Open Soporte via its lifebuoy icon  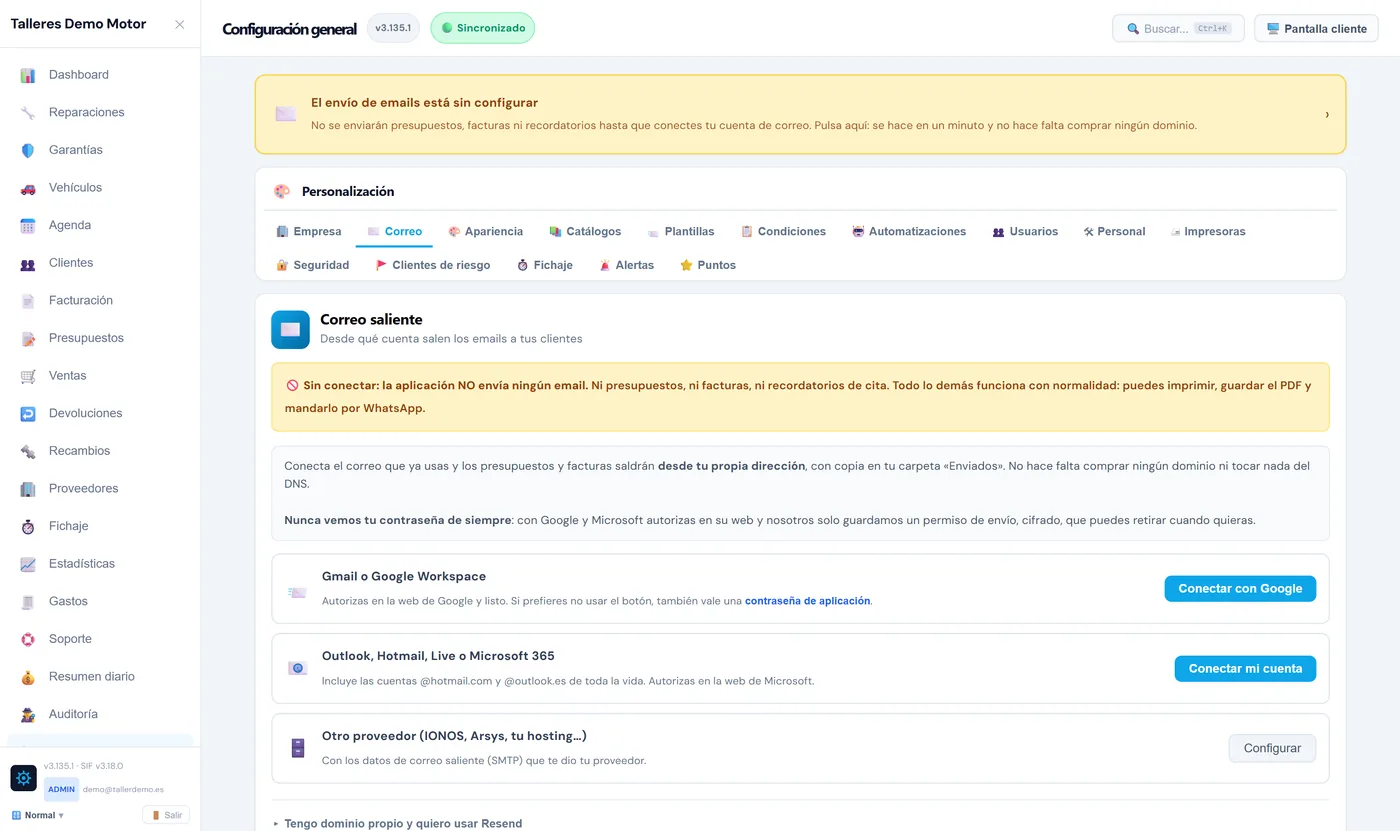[x=28, y=639]
